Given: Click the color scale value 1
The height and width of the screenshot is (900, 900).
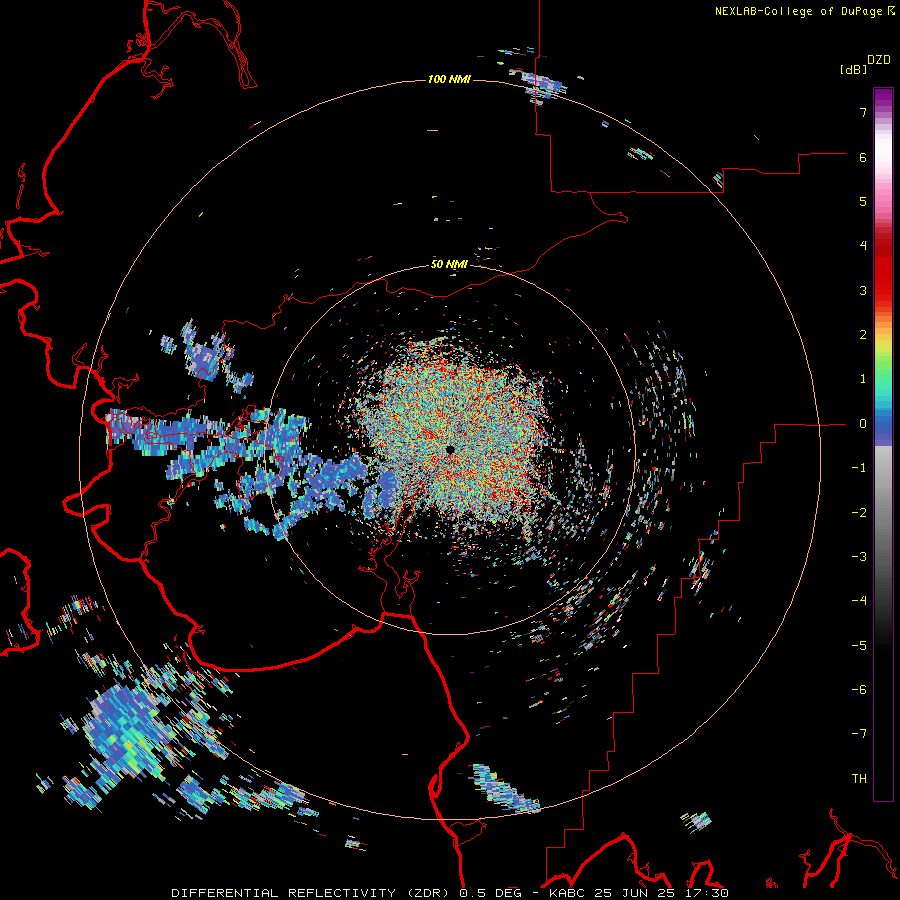Looking at the screenshot, I should (863, 379).
